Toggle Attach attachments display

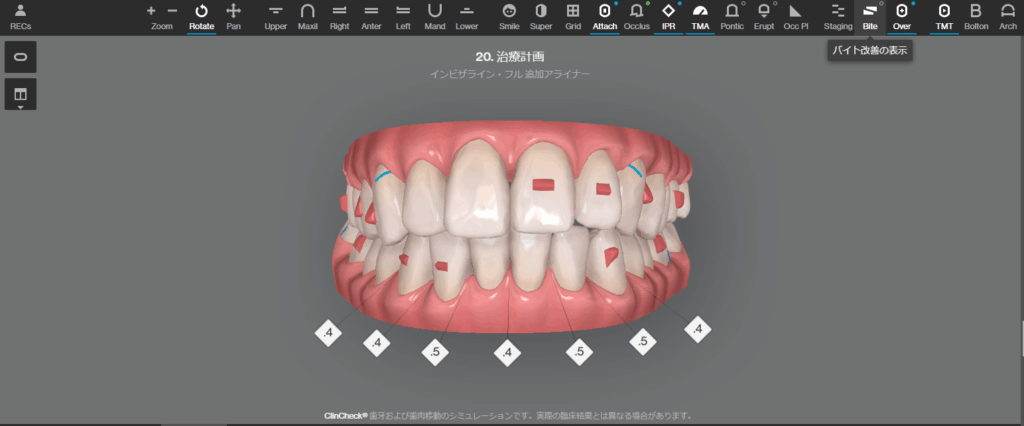tap(605, 17)
